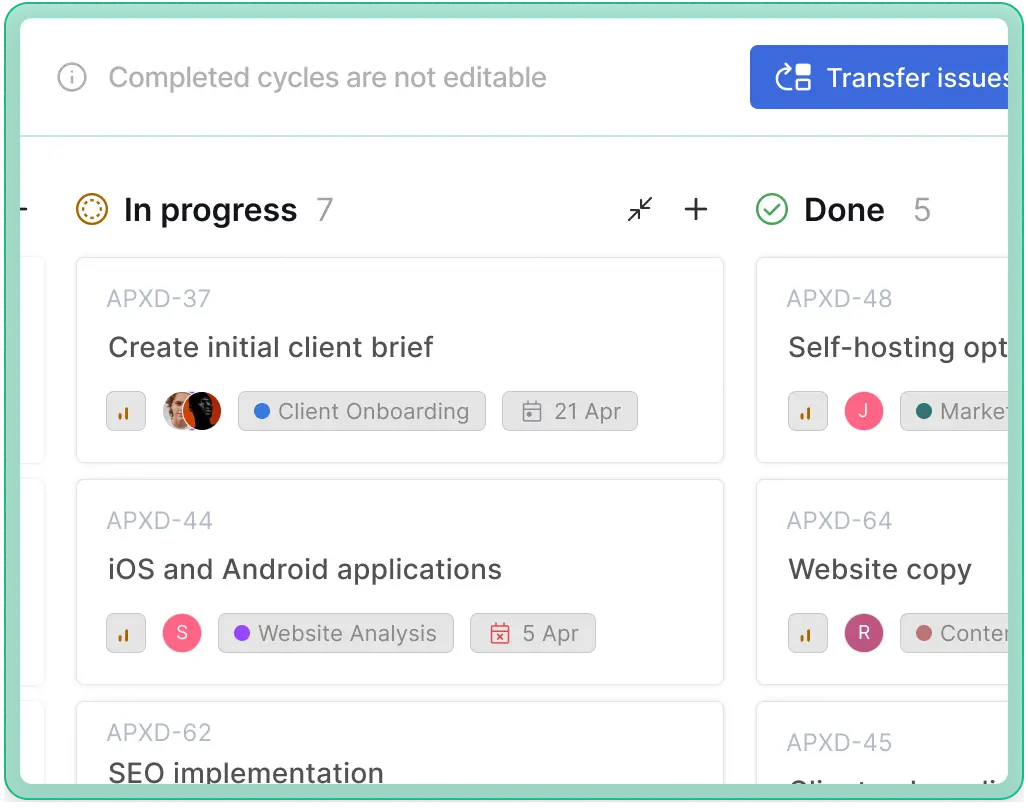Add a new issue to In progress
The image size is (1028, 808).
pyautogui.click(x=695, y=209)
